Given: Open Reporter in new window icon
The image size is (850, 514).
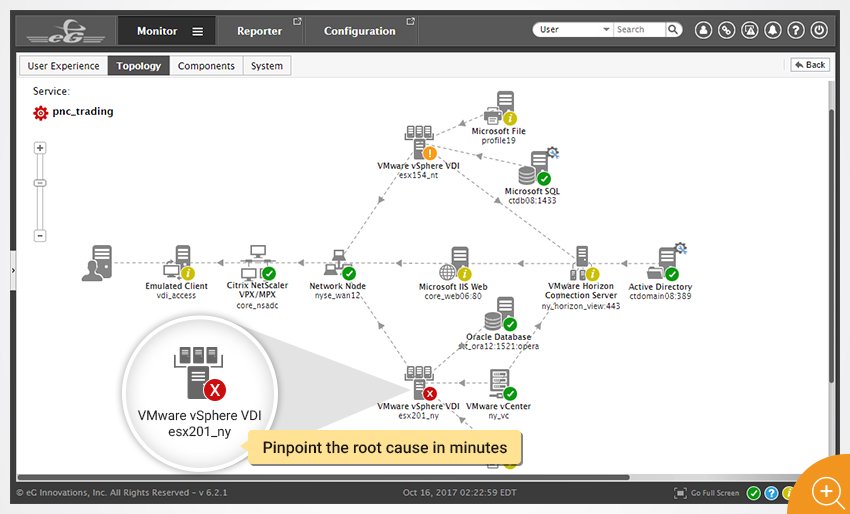Looking at the screenshot, I should coord(297,22).
